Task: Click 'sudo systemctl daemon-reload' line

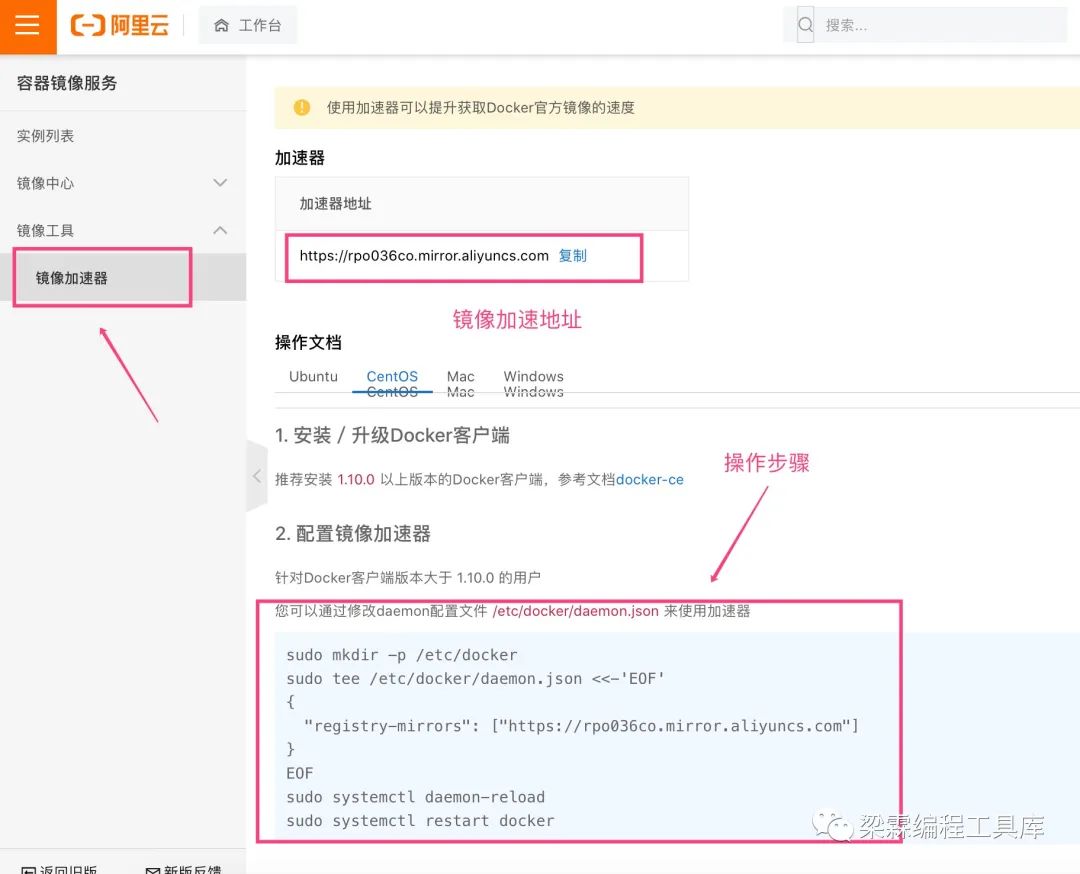Action: (x=415, y=797)
